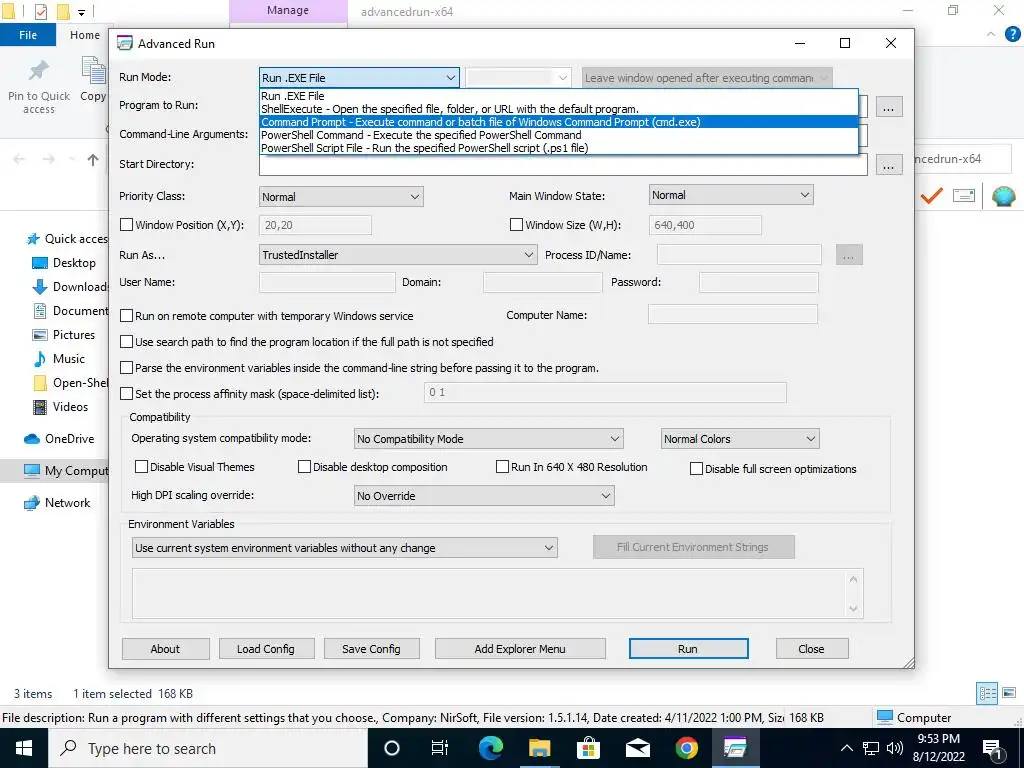The height and width of the screenshot is (768, 1024).
Task: Open File Explorer from taskbar
Action: [539, 748]
